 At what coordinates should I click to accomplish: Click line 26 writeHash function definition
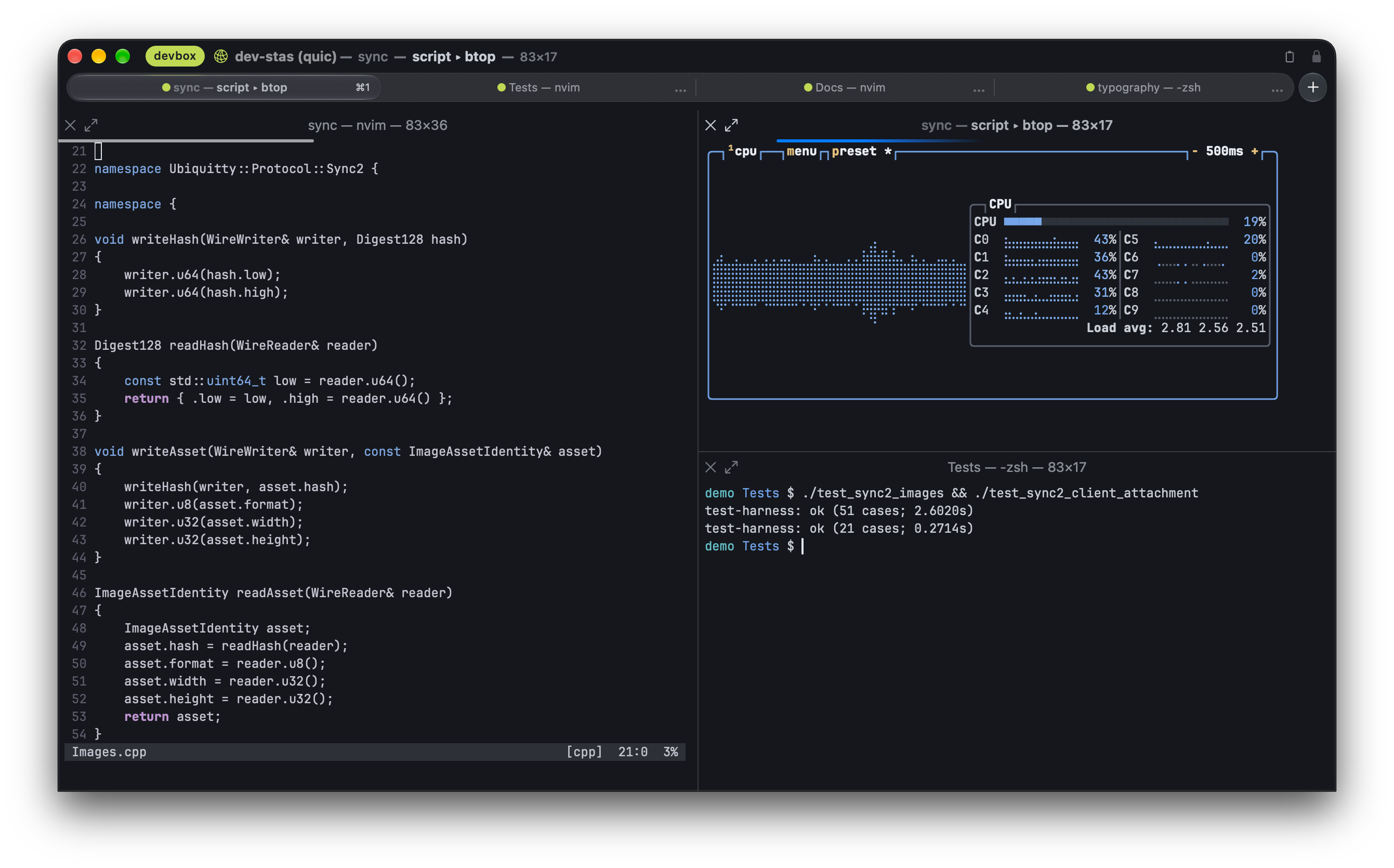coord(281,240)
